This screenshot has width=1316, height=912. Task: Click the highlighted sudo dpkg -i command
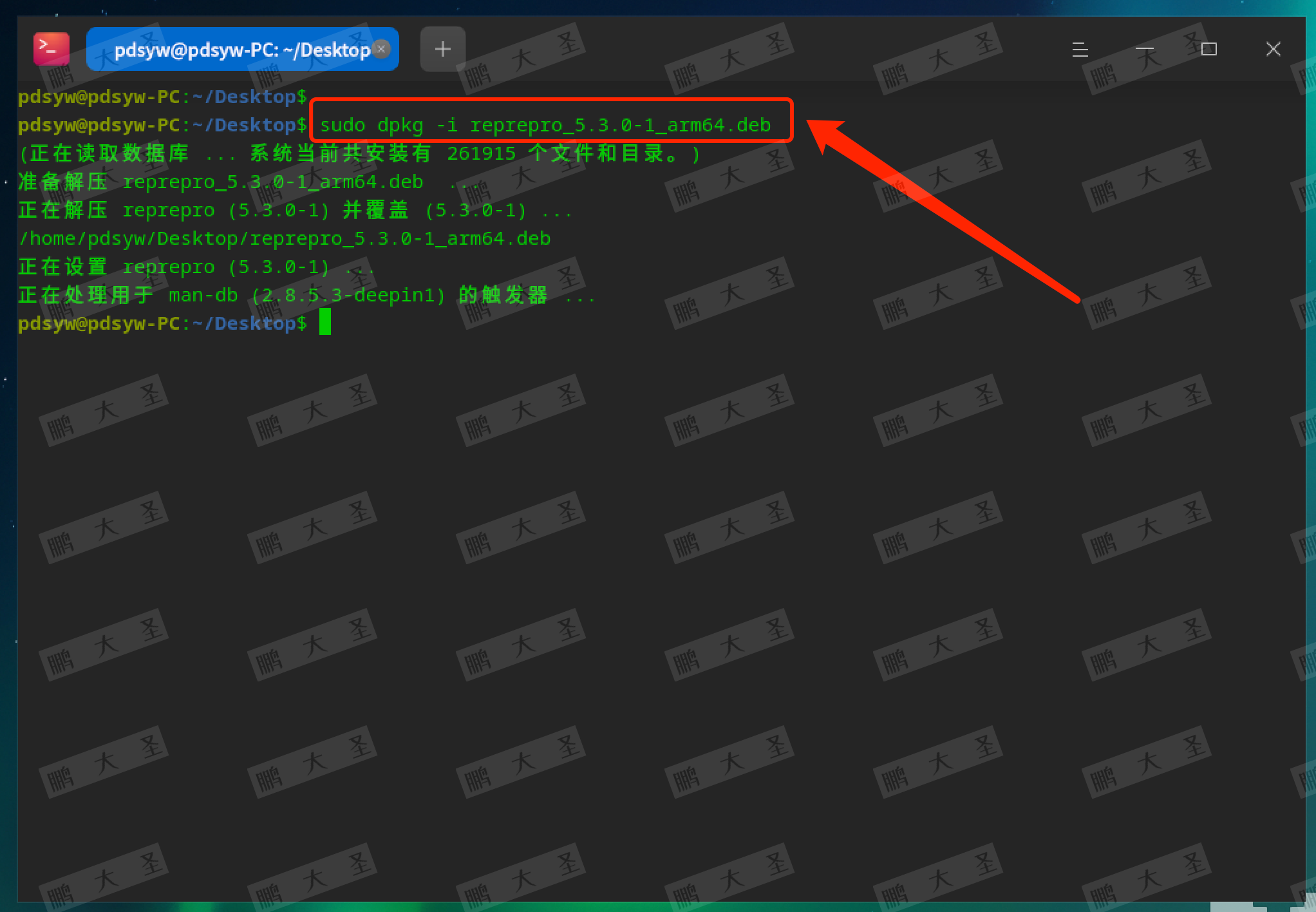point(545,124)
